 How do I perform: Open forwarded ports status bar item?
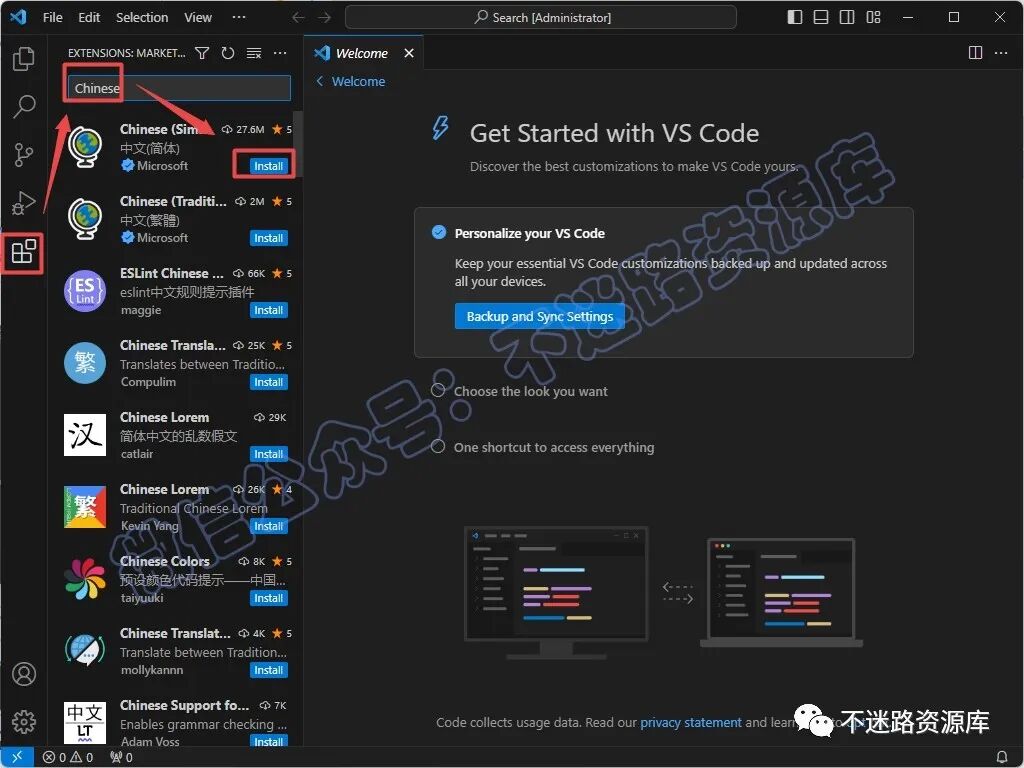[x=122, y=758]
